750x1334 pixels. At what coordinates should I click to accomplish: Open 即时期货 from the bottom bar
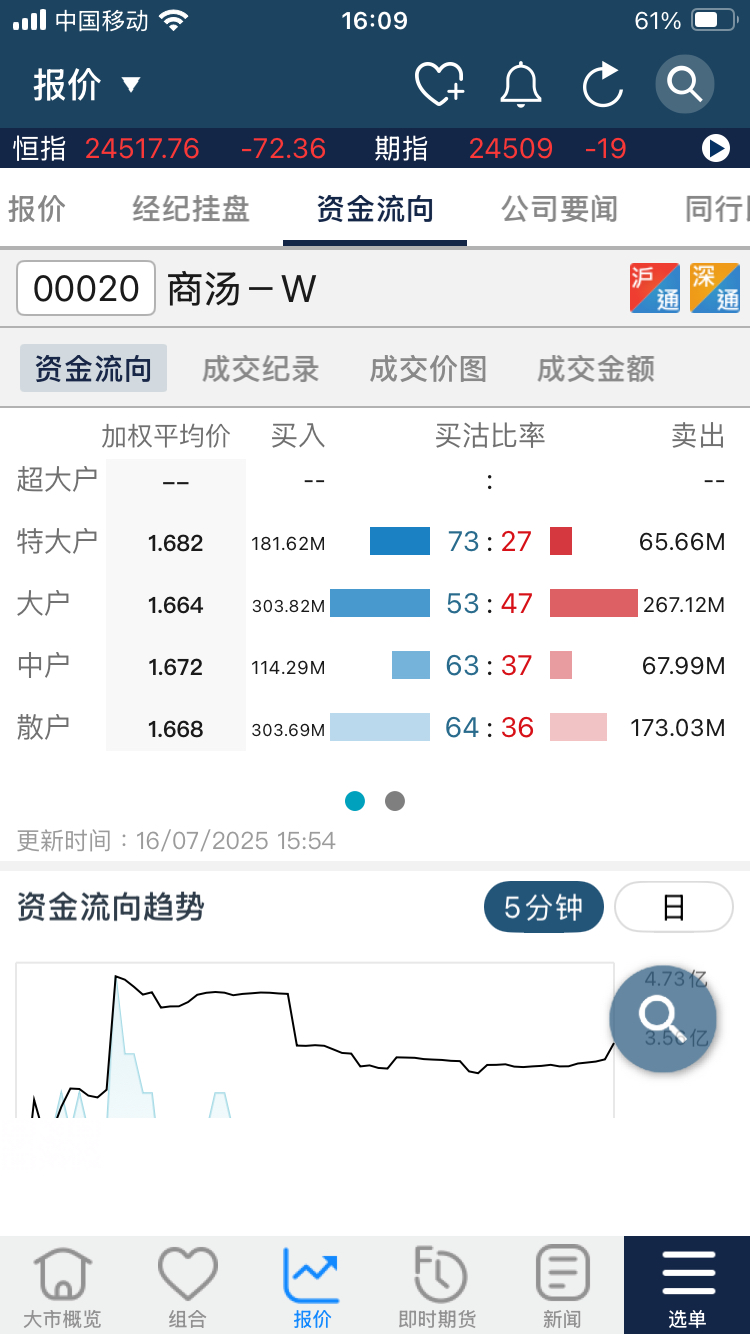(x=437, y=1286)
